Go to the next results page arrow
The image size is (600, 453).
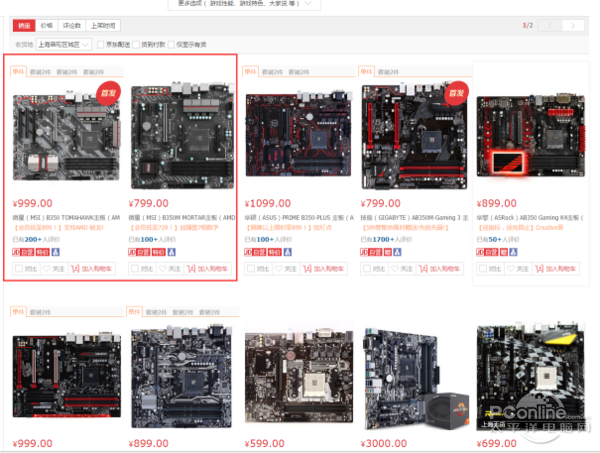point(573,26)
